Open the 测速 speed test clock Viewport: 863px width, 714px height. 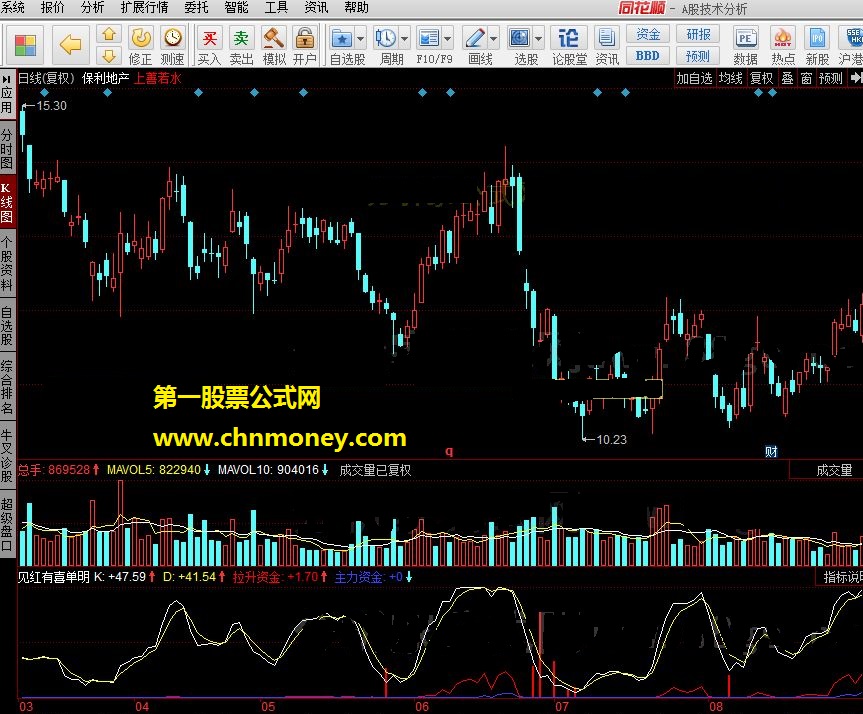click(172, 46)
